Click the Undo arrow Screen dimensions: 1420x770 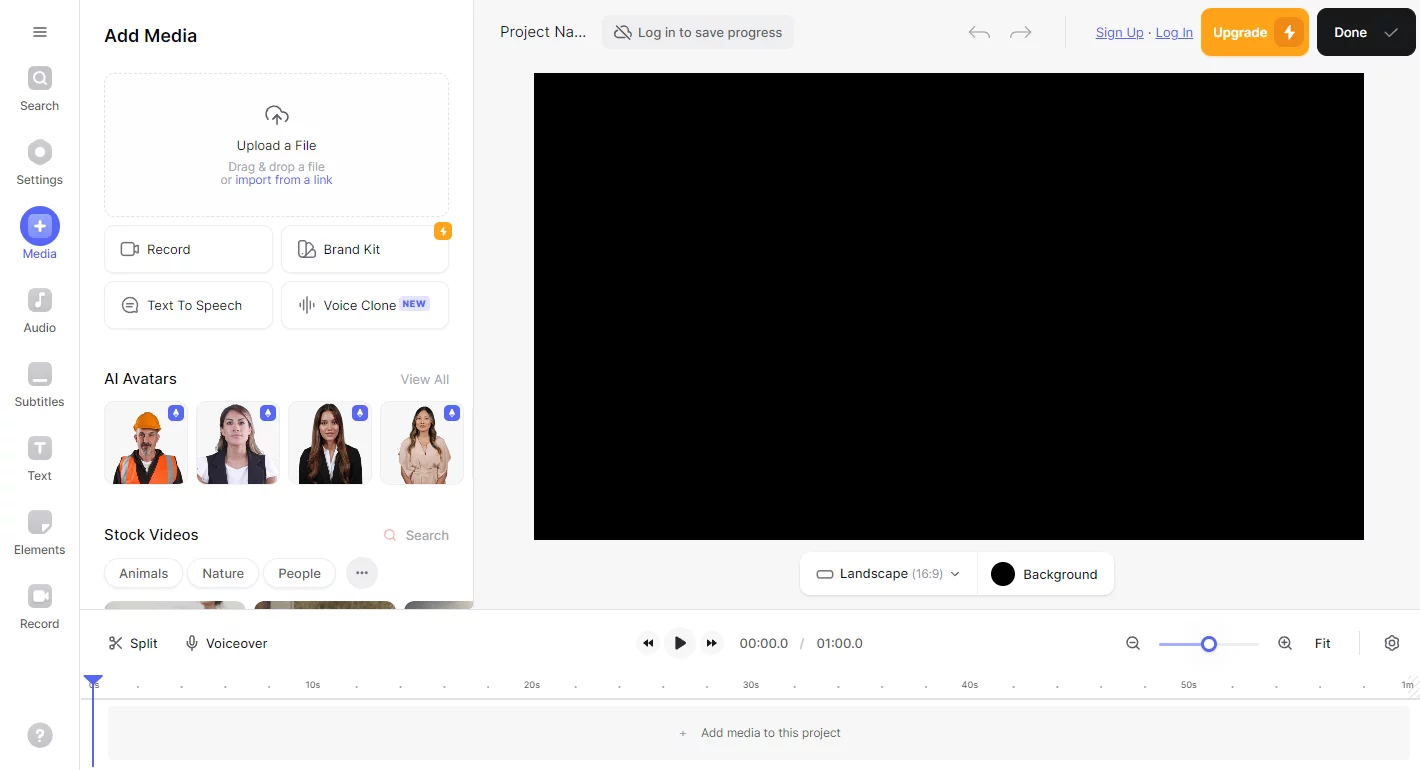coord(979,33)
